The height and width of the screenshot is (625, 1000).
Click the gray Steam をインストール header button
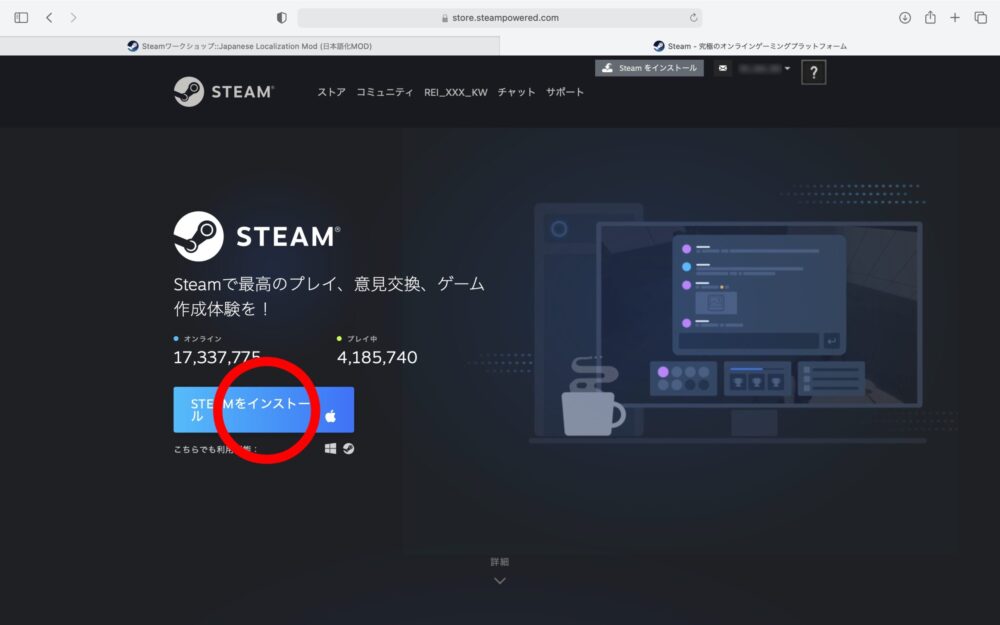[x=649, y=68]
